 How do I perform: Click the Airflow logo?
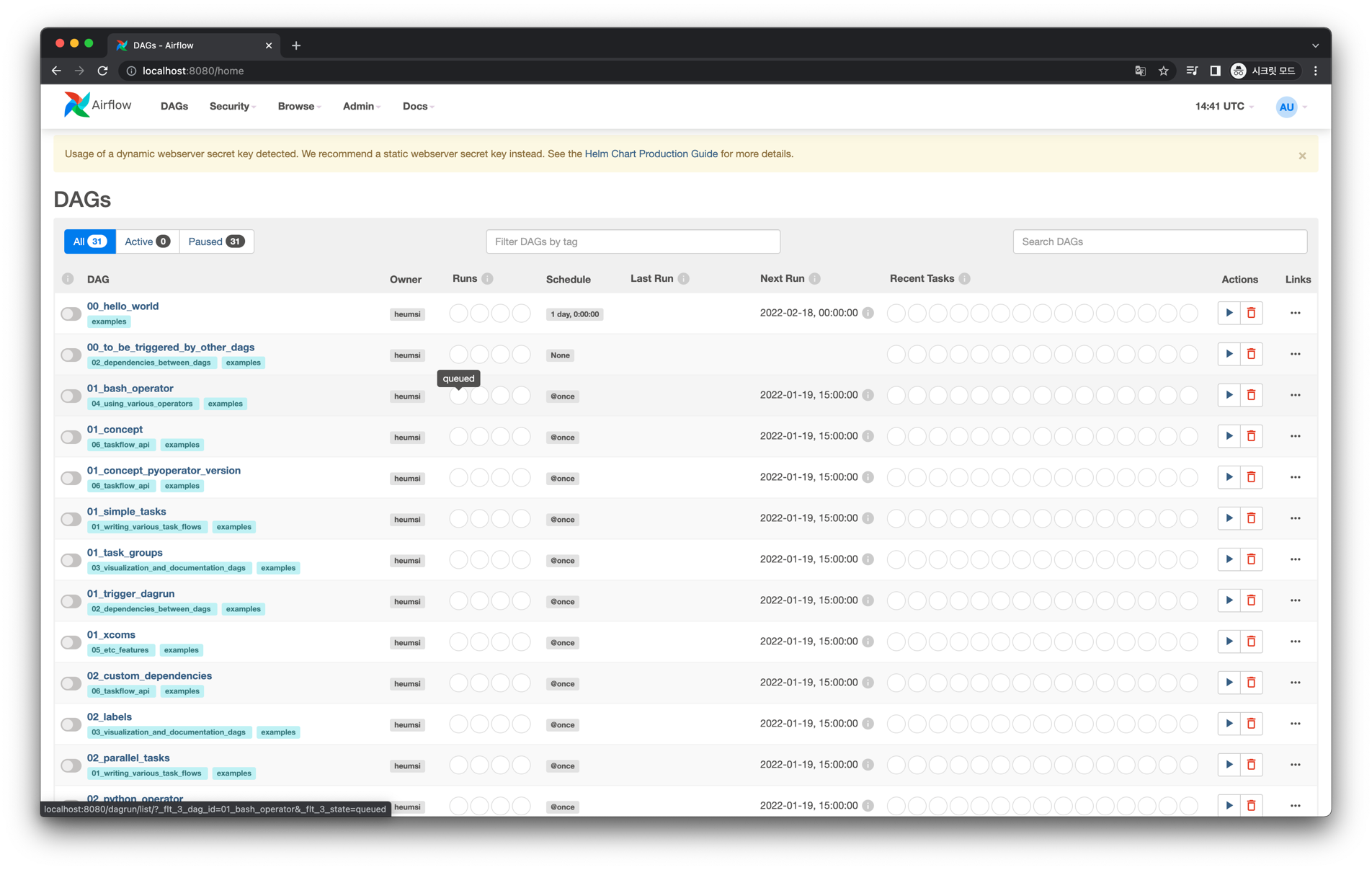click(x=98, y=105)
